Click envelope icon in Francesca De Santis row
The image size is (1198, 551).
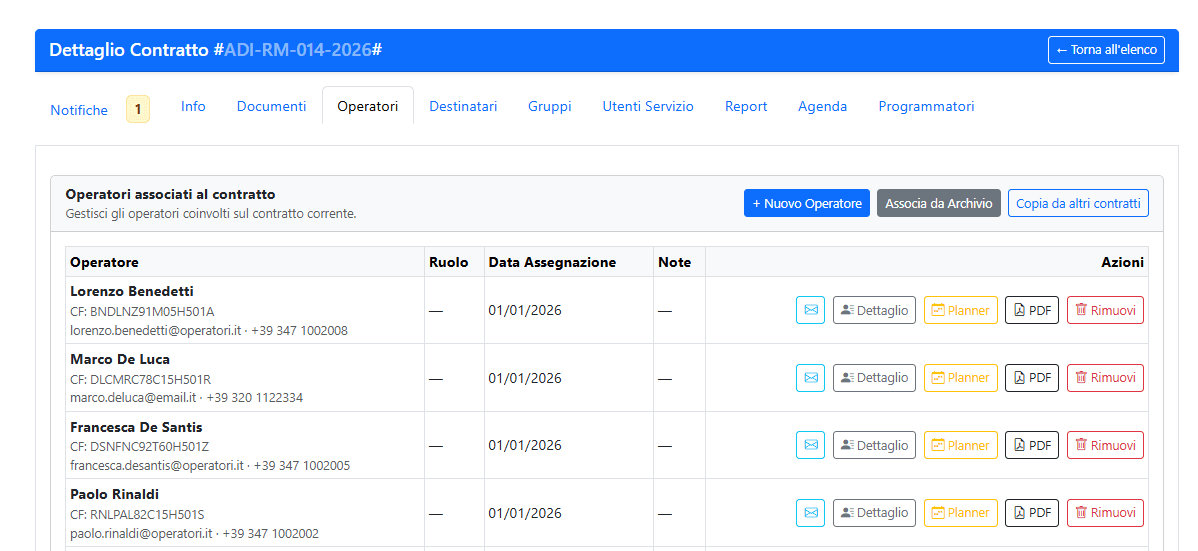click(810, 445)
